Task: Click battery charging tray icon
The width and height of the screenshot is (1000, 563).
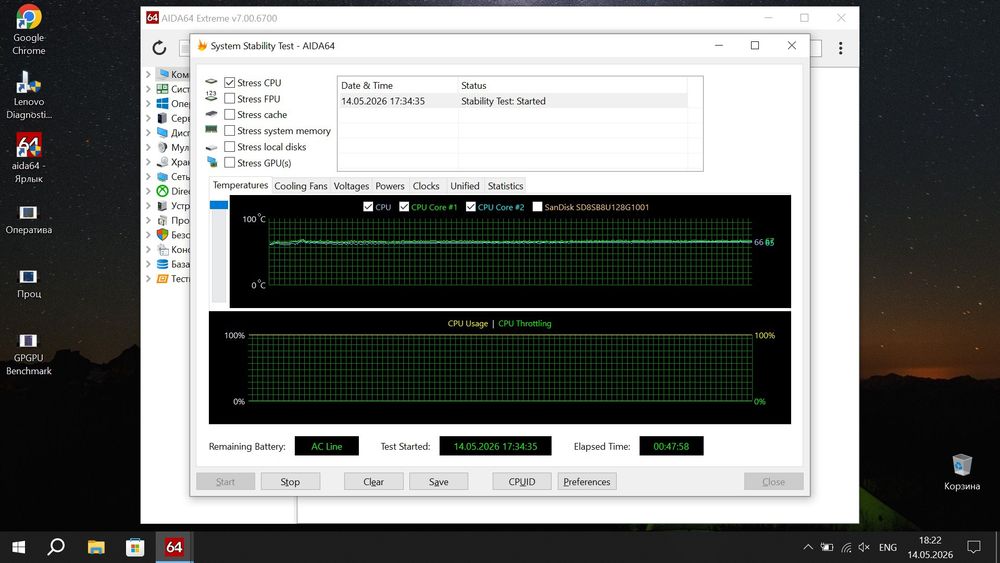Action: tap(827, 547)
